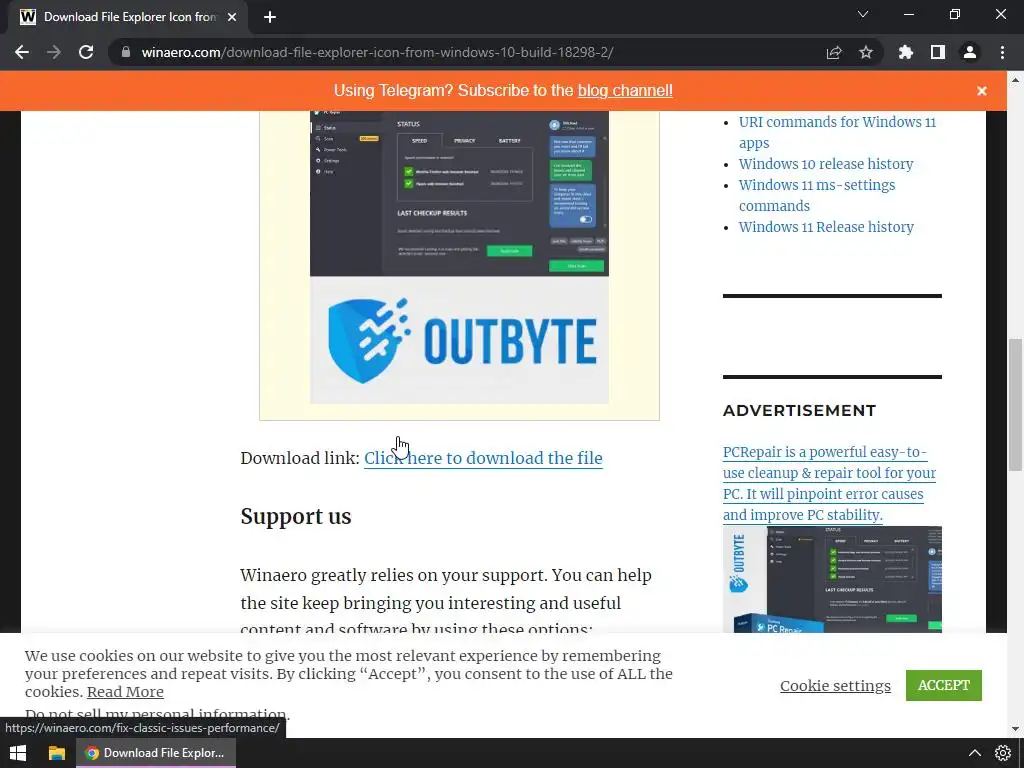Image resolution: width=1024 pixels, height=768 pixels.
Task: Click the scrollbar down arrow
Action: coord(1015,729)
